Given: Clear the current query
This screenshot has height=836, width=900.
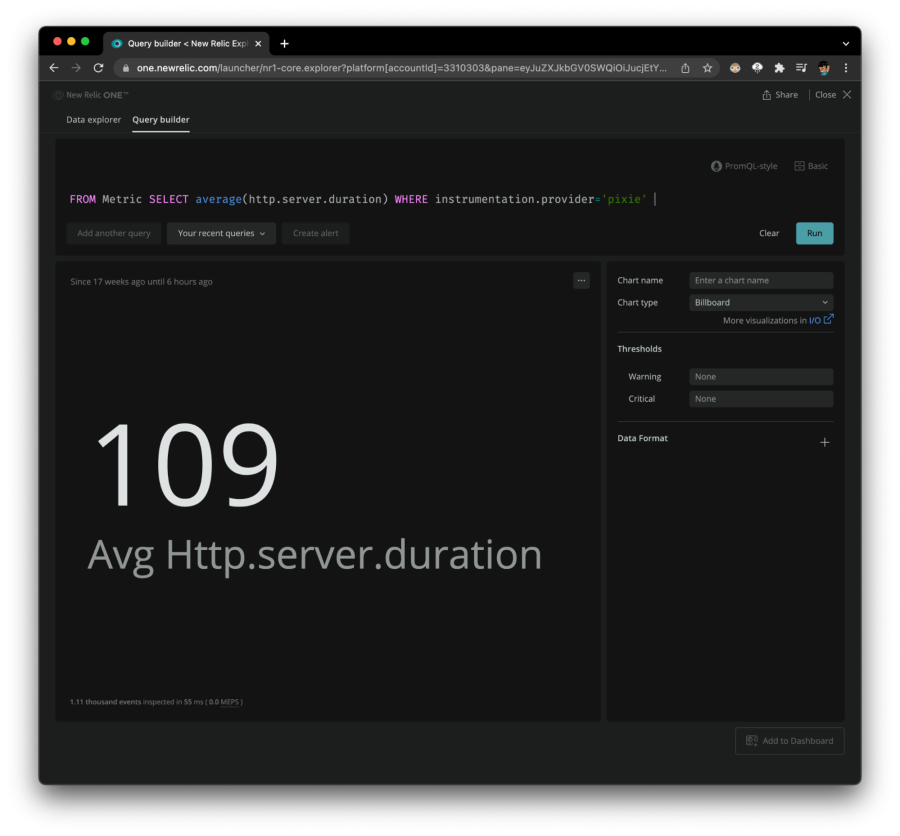Looking at the screenshot, I should (x=768, y=233).
